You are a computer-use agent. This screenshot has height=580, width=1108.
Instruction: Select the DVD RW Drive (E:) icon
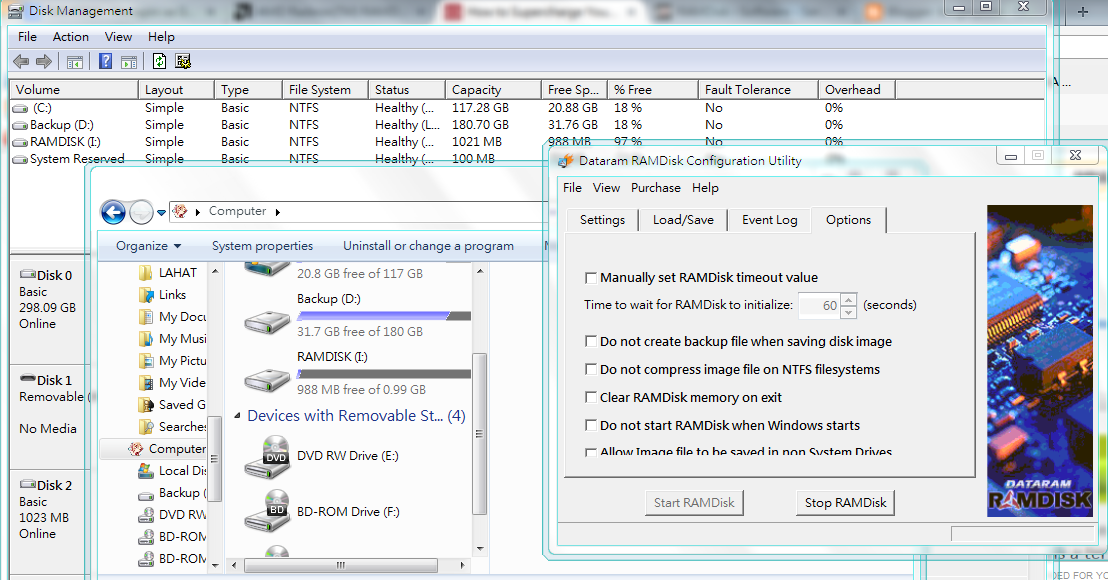(267, 457)
